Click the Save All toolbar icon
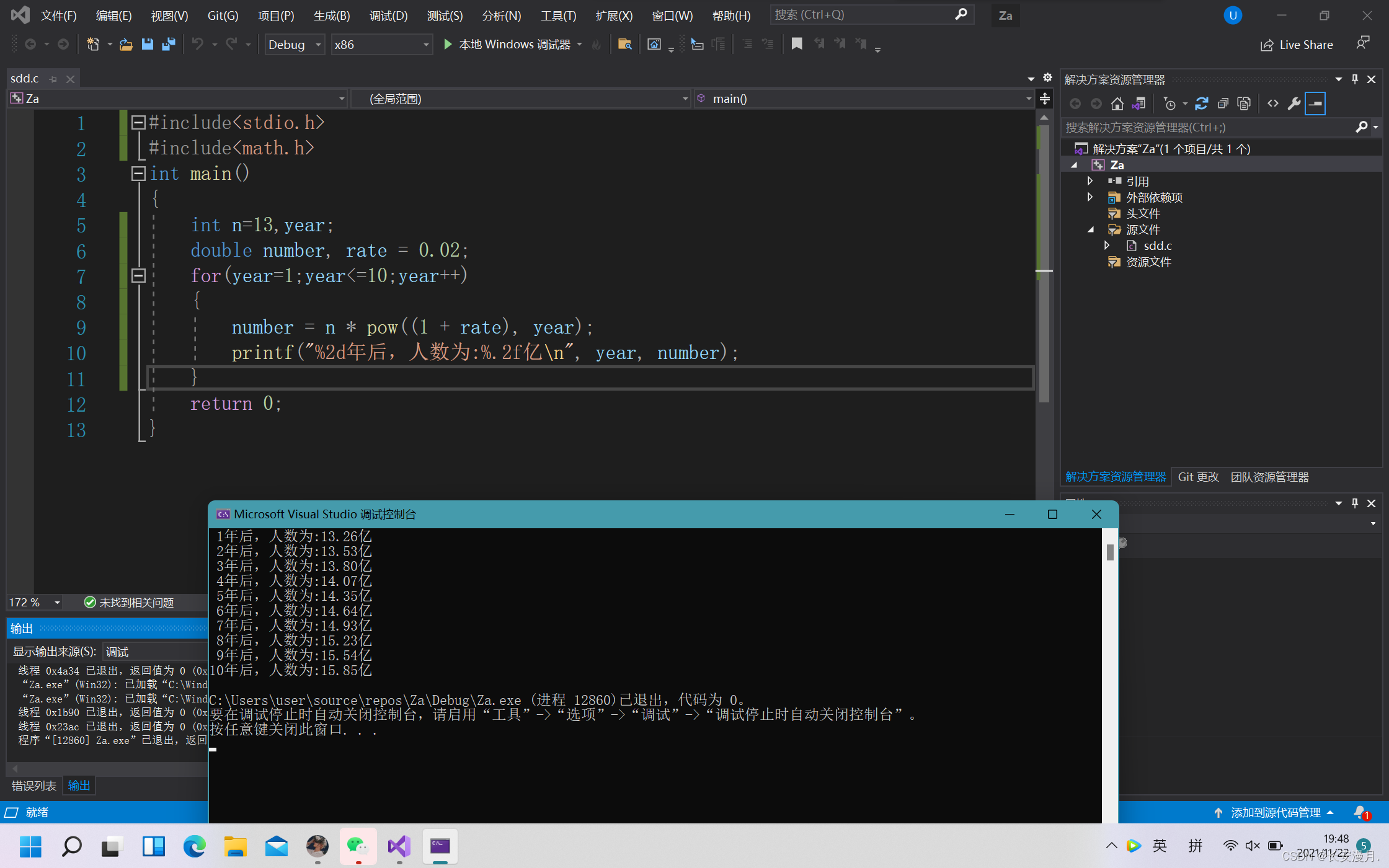The height and width of the screenshot is (868, 1389). coord(168,44)
